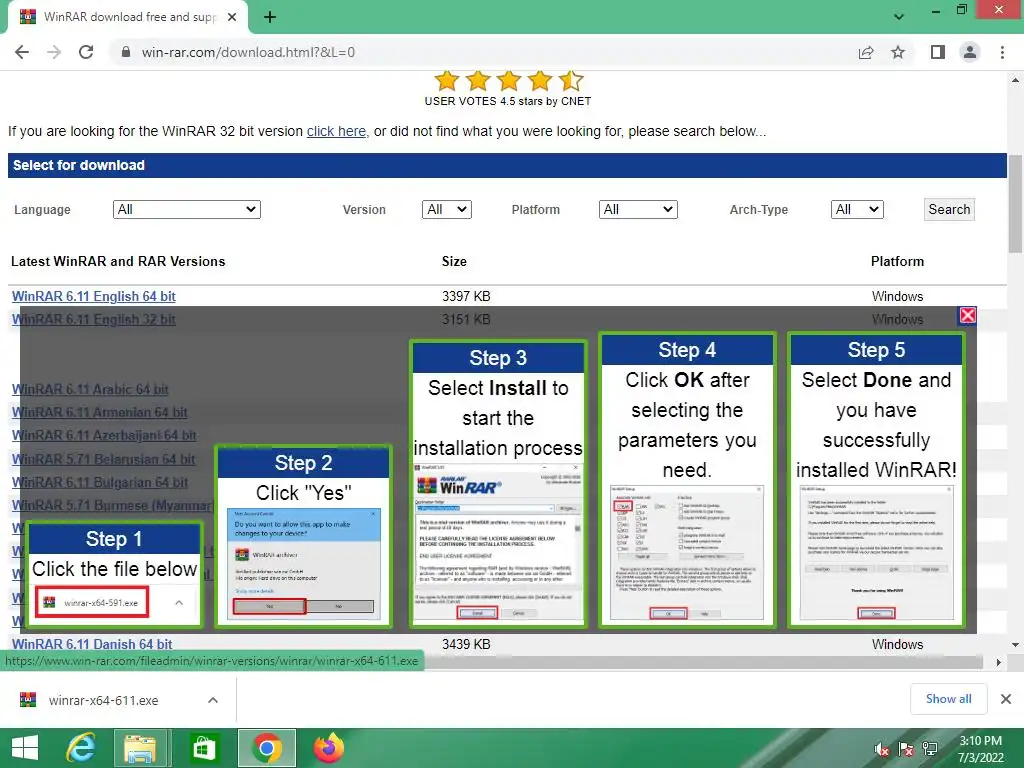Expand options chevron for winrar-x64-611.exe
The height and width of the screenshot is (768, 1024).
(213, 700)
